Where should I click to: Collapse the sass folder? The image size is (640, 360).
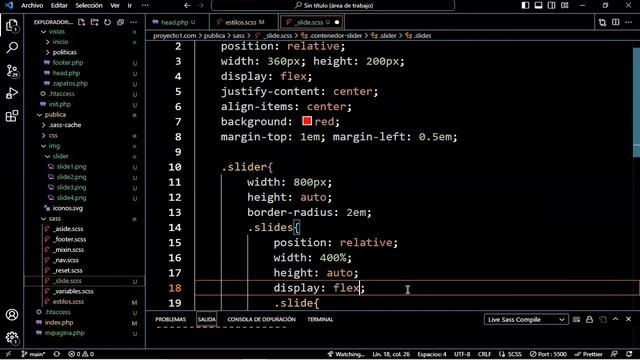click(x=55, y=218)
